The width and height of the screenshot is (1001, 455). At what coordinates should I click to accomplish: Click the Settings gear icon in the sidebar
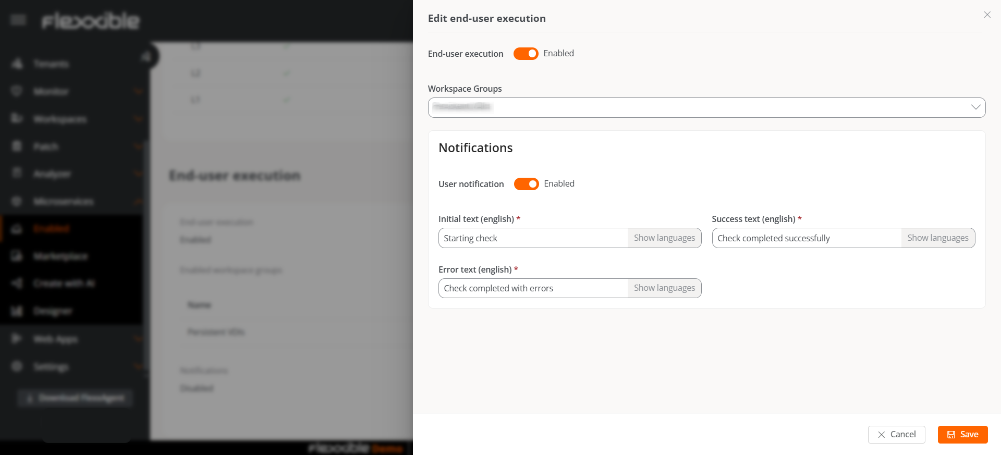click(17, 367)
